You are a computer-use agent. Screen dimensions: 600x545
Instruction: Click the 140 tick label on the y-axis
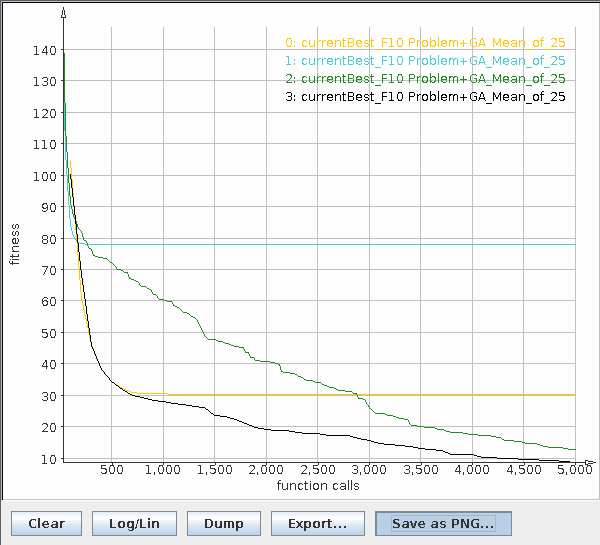coord(44,50)
